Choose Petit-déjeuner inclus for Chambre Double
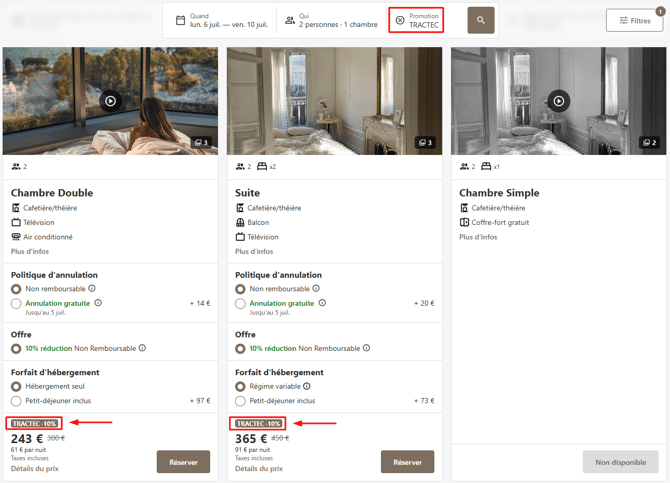Viewport: 670px width, 483px height. [x=16, y=401]
